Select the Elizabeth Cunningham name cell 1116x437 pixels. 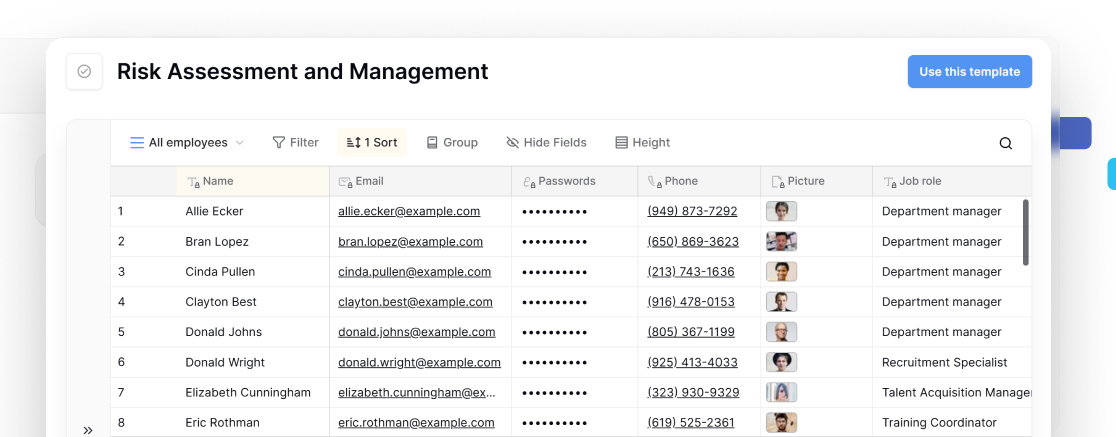point(253,392)
